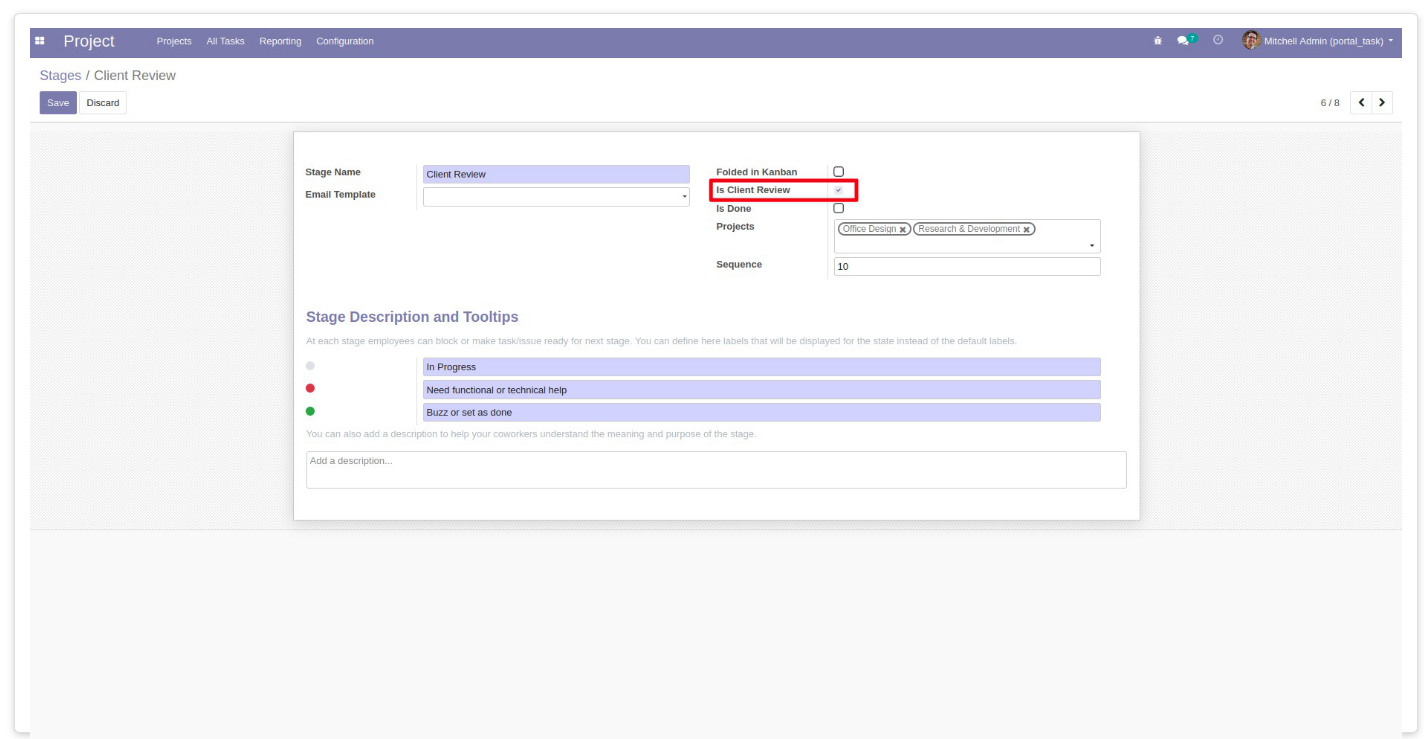
Task: Click the Stage Description and Tooltips heading
Action: [x=412, y=317]
